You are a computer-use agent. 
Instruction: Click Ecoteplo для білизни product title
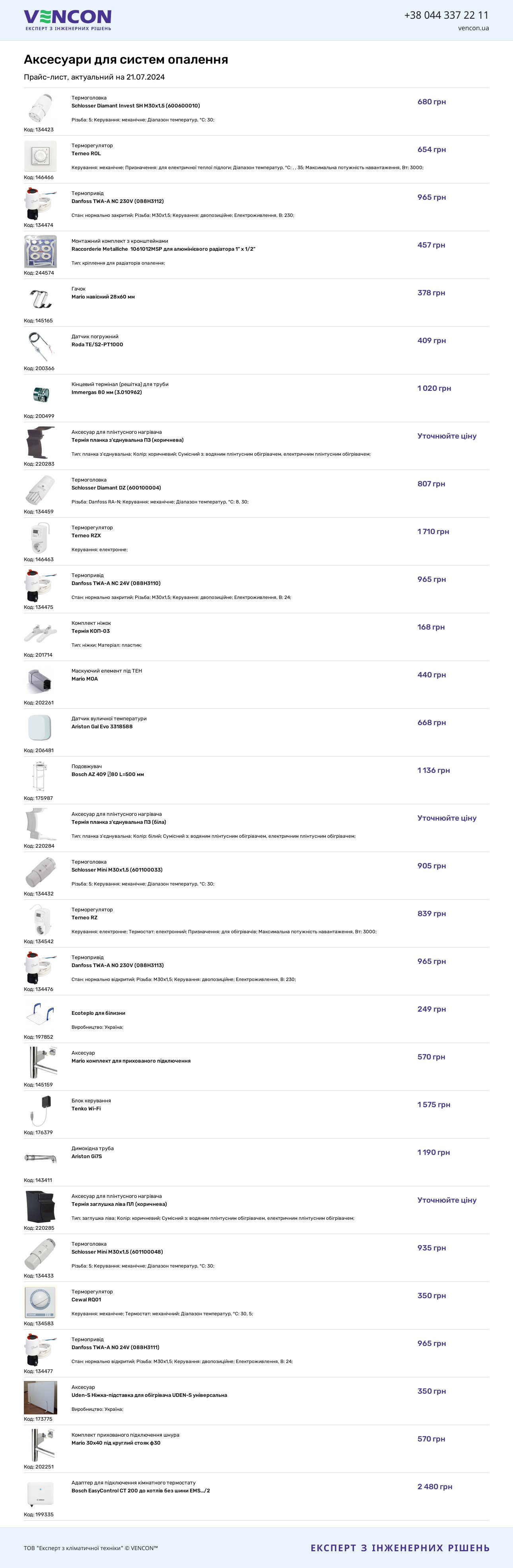click(99, 1014)
